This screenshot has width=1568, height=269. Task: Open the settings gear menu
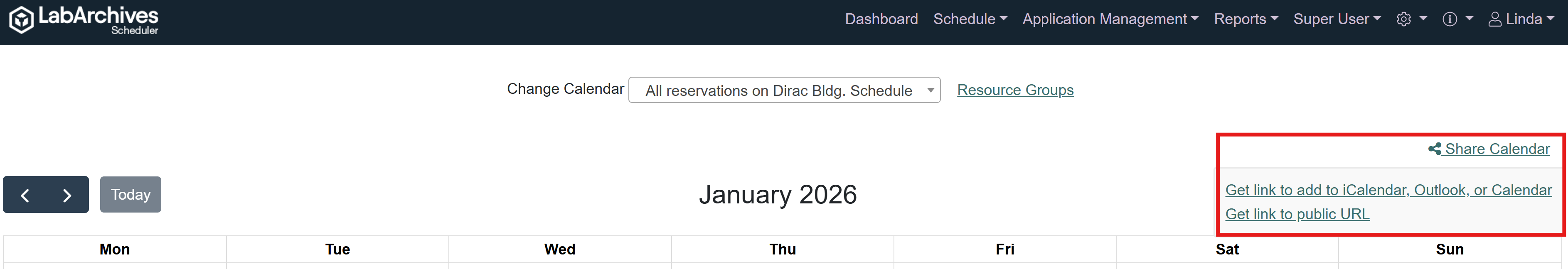click(x=1404, y=20)
